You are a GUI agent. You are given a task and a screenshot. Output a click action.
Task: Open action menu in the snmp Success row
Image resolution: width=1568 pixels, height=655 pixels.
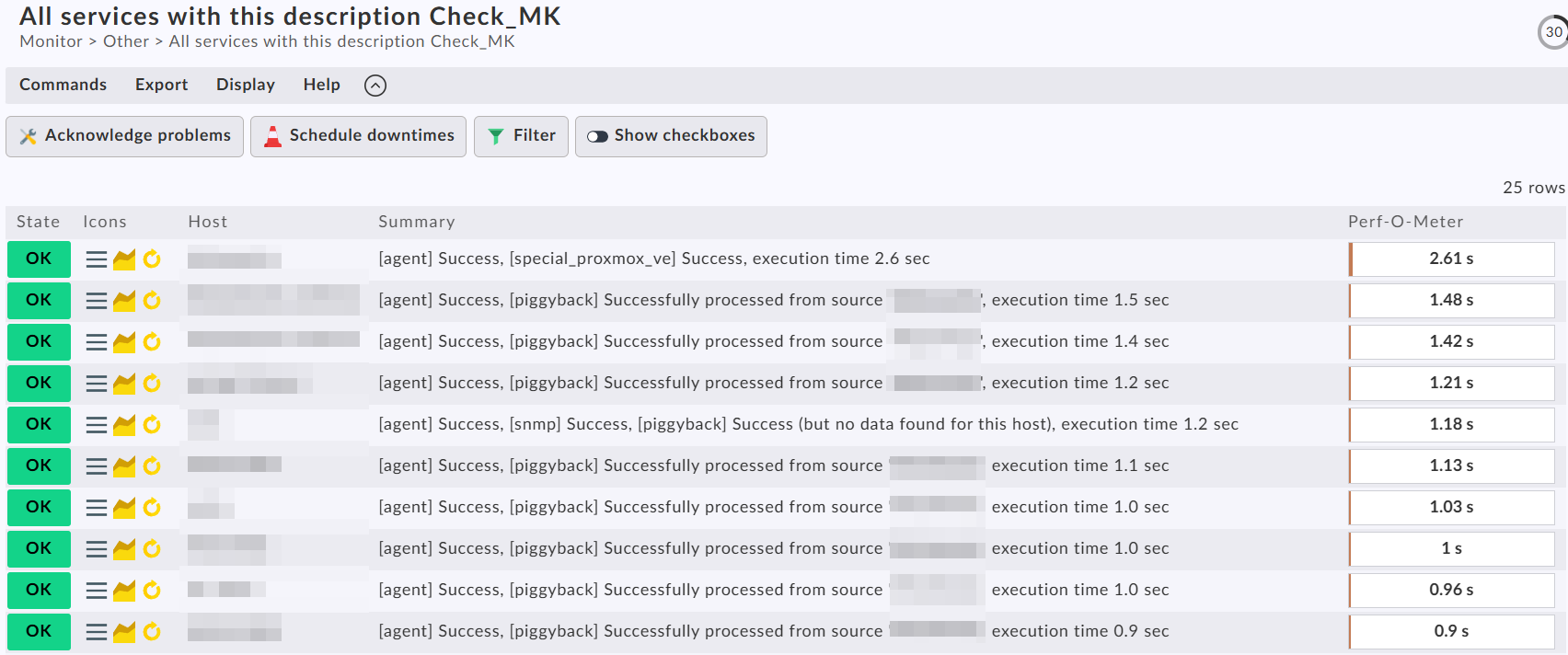tap(96, 425)
